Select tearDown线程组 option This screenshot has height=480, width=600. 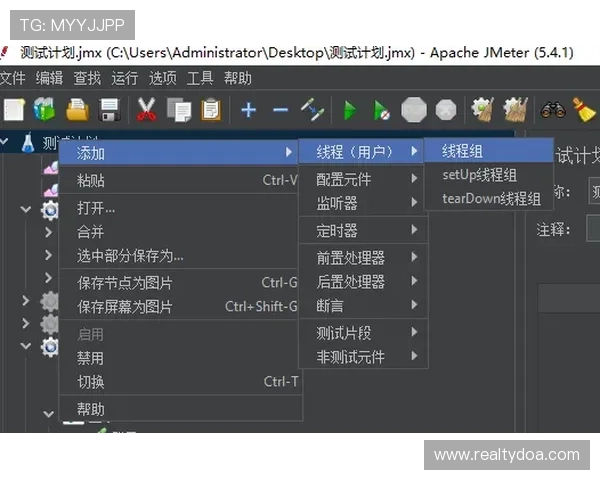point(489,198)
